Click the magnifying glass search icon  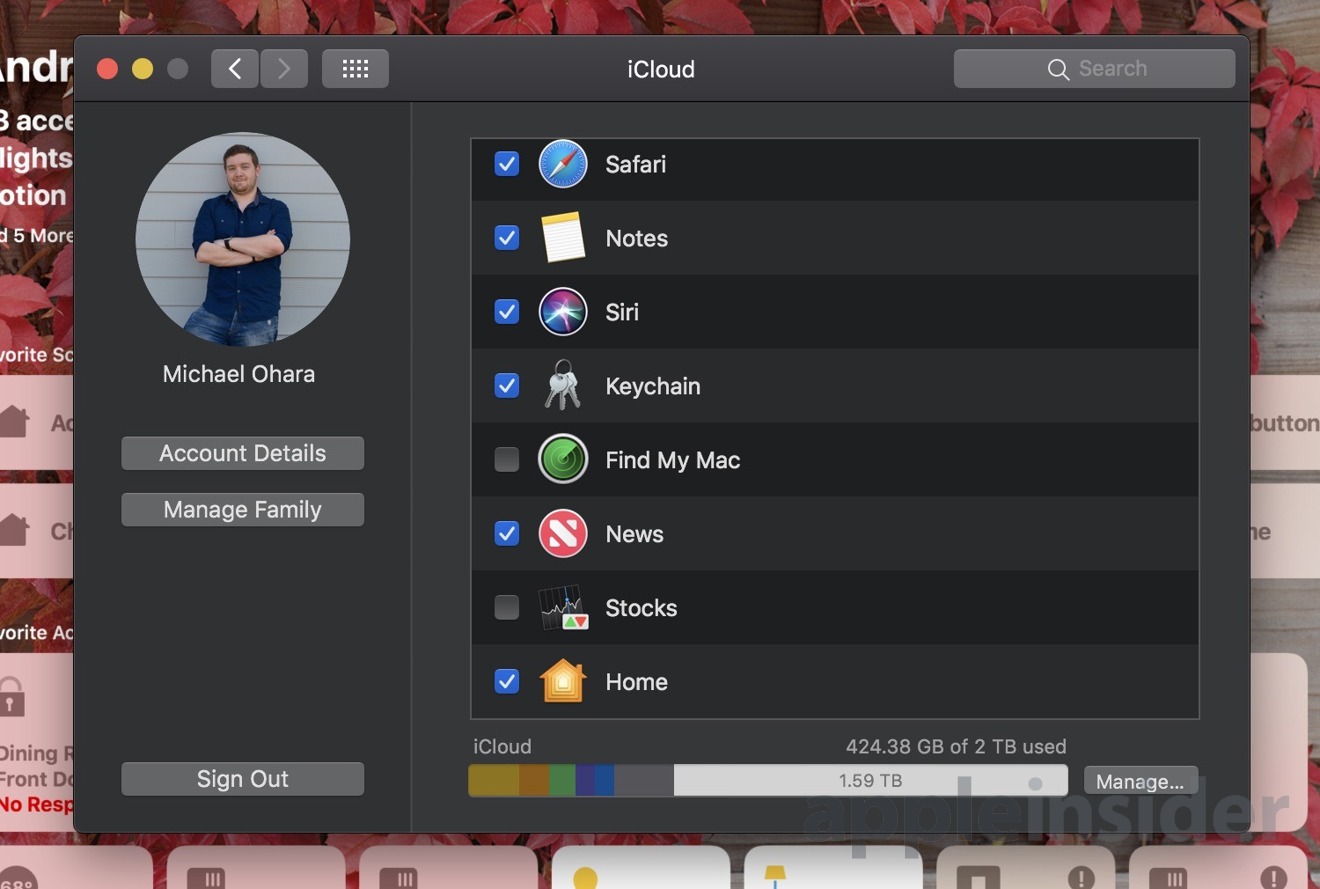point(1058,69)
